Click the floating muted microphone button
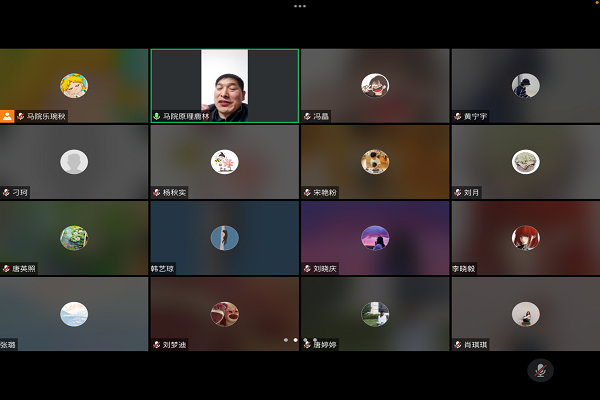600x400 pixels. coord(540,370)
